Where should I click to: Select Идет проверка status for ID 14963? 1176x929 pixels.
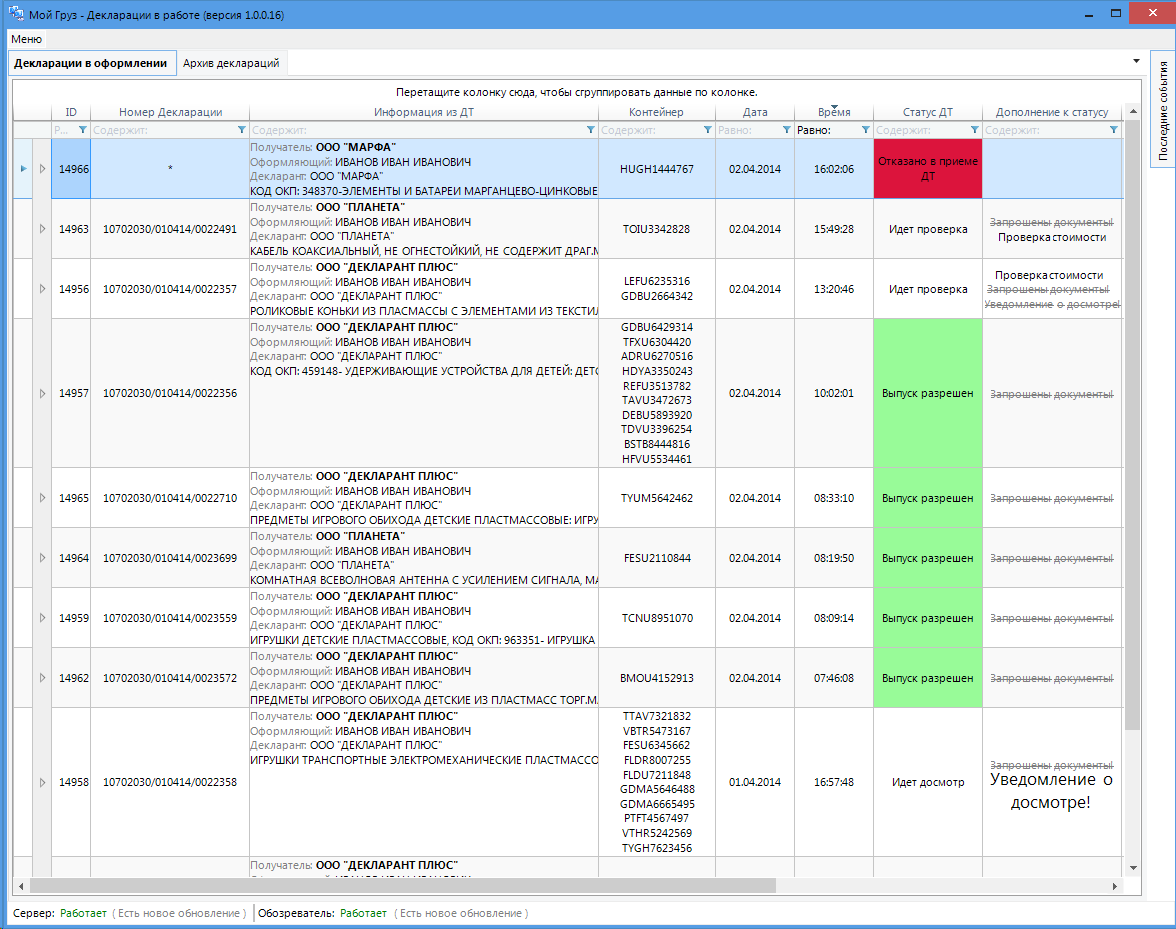(x=928, y=229)
